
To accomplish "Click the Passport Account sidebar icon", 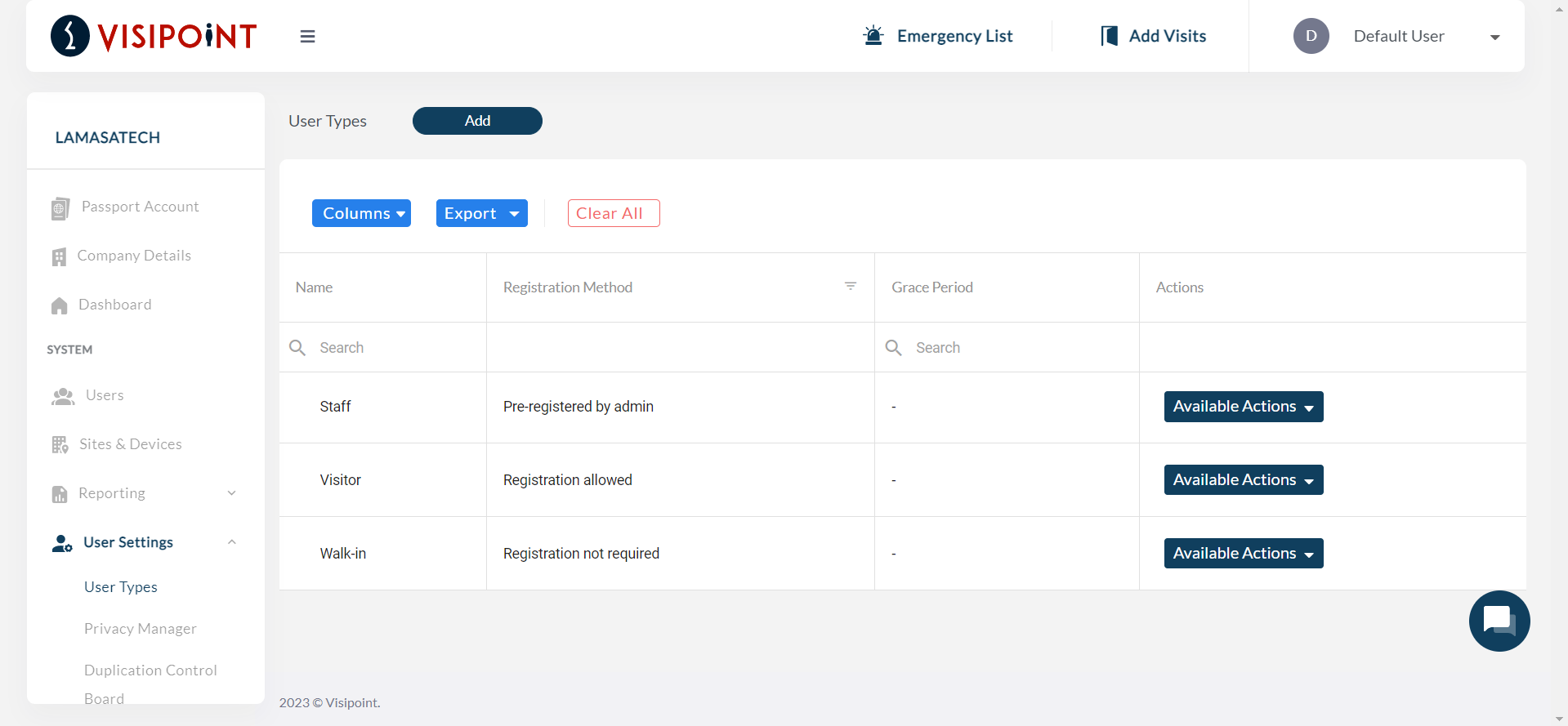I will coord(60,208).
